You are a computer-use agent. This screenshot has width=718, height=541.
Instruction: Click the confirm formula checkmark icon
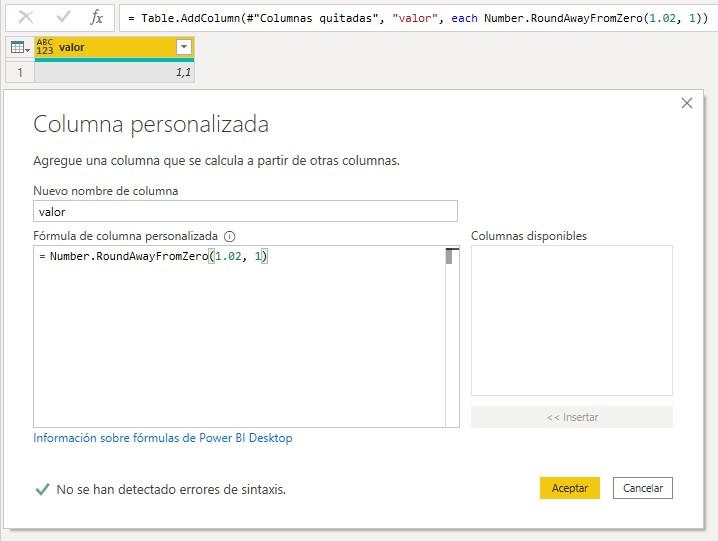[63, 17]
